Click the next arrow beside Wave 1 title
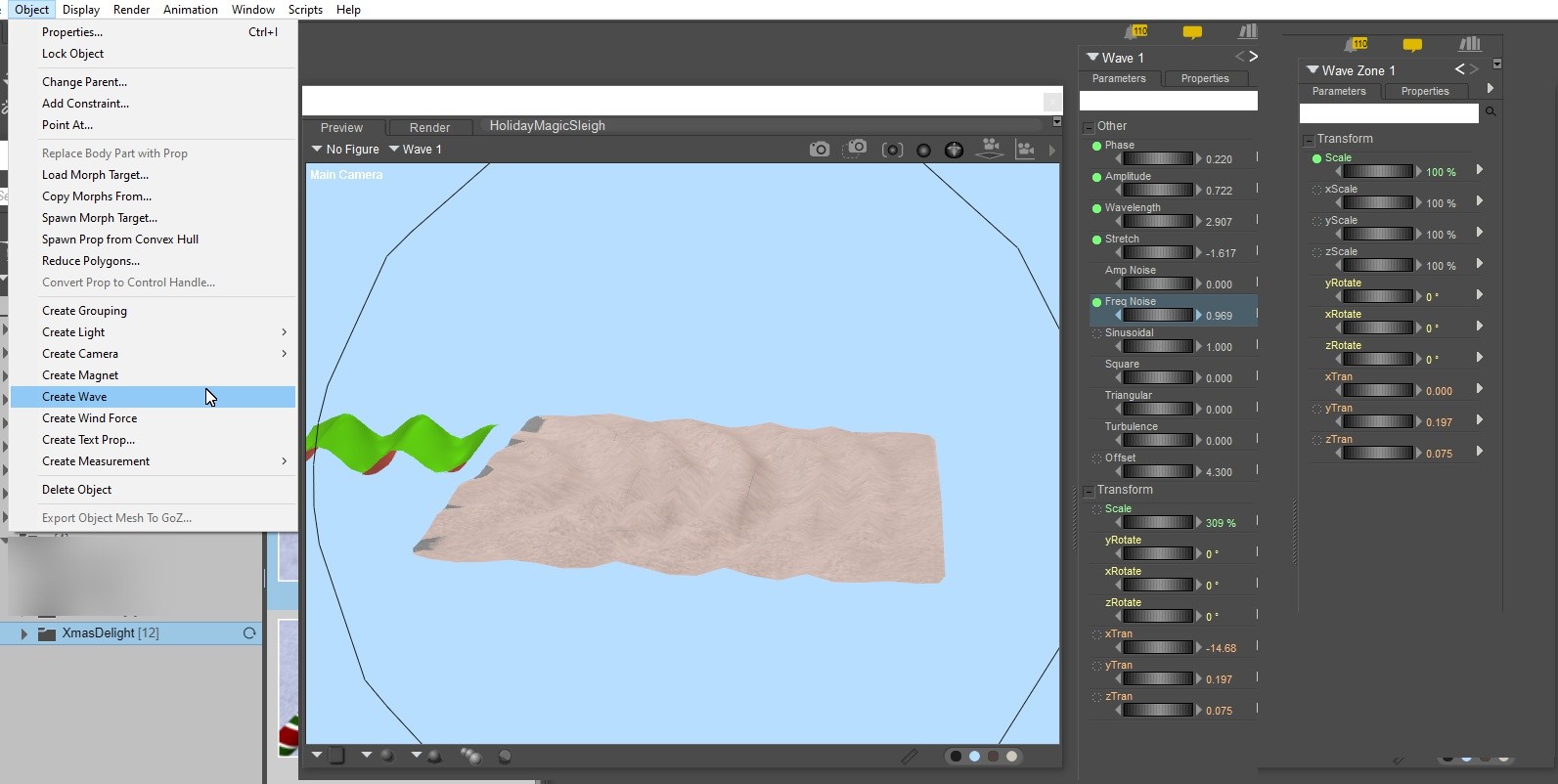 click(x=1254, y=57)
